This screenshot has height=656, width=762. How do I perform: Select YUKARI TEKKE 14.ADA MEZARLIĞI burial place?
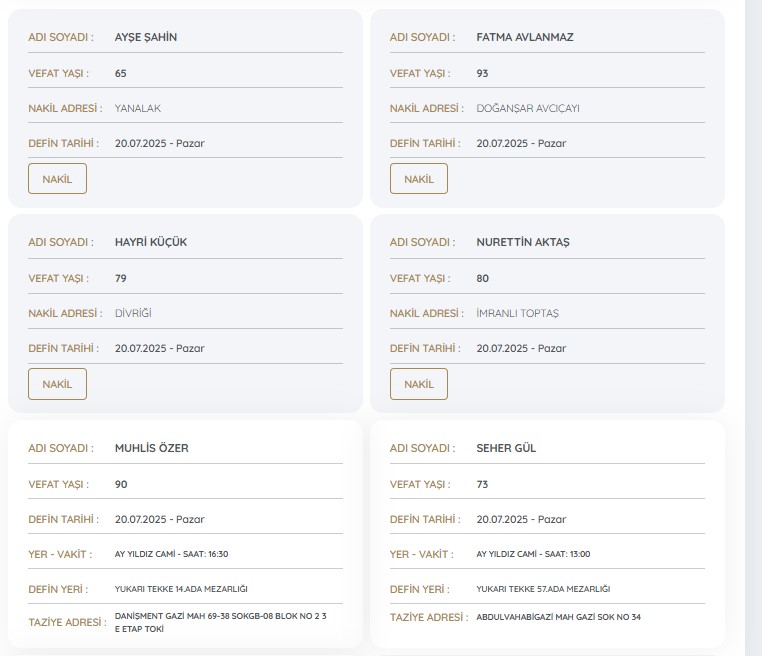(181, 589)
